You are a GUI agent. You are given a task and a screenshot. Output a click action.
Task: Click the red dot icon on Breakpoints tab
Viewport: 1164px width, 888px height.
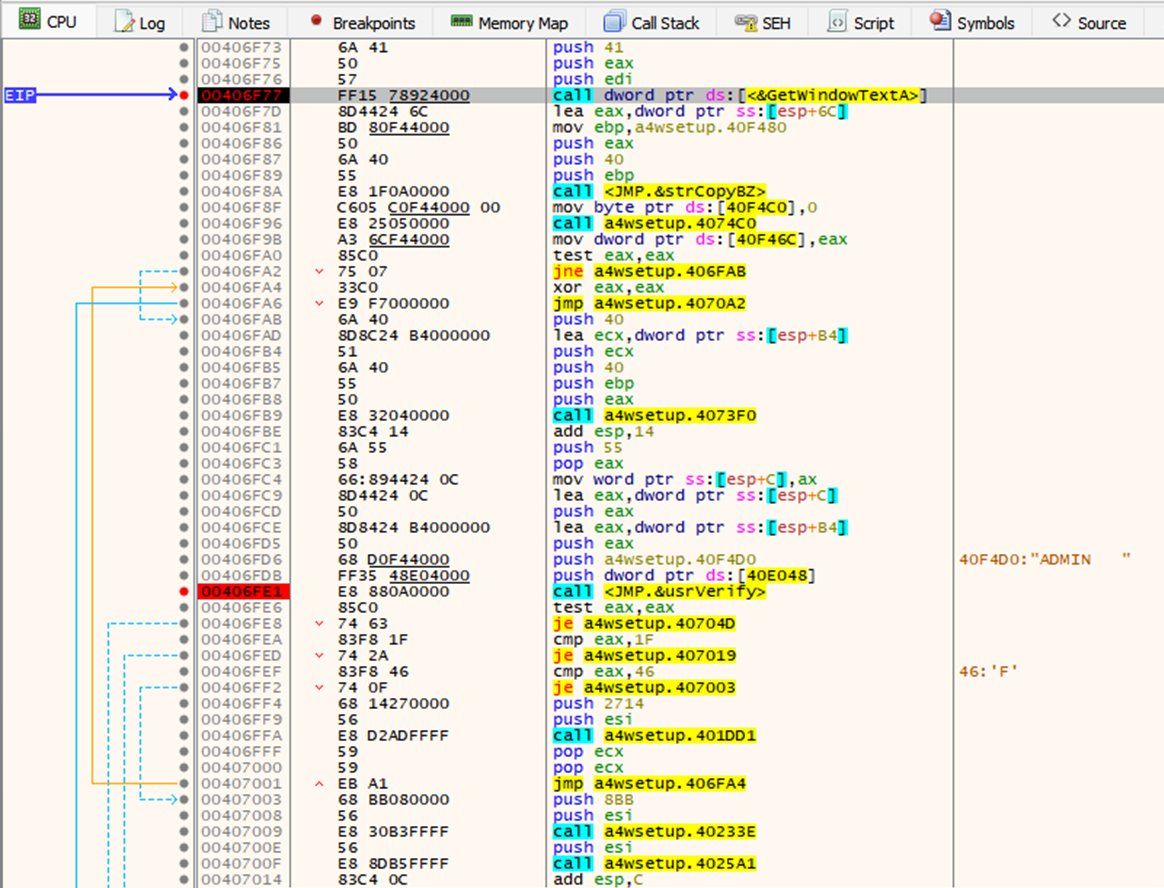(316, 21)
